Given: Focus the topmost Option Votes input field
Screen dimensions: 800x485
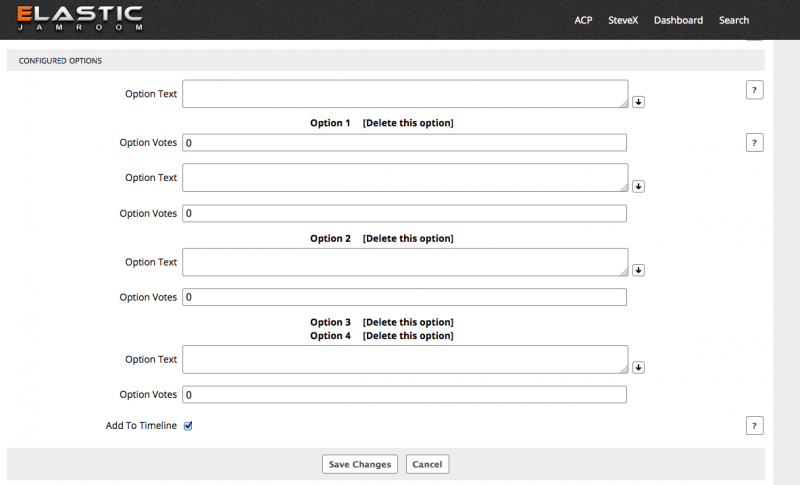Looking at the screenshot, I should (404, 143).
